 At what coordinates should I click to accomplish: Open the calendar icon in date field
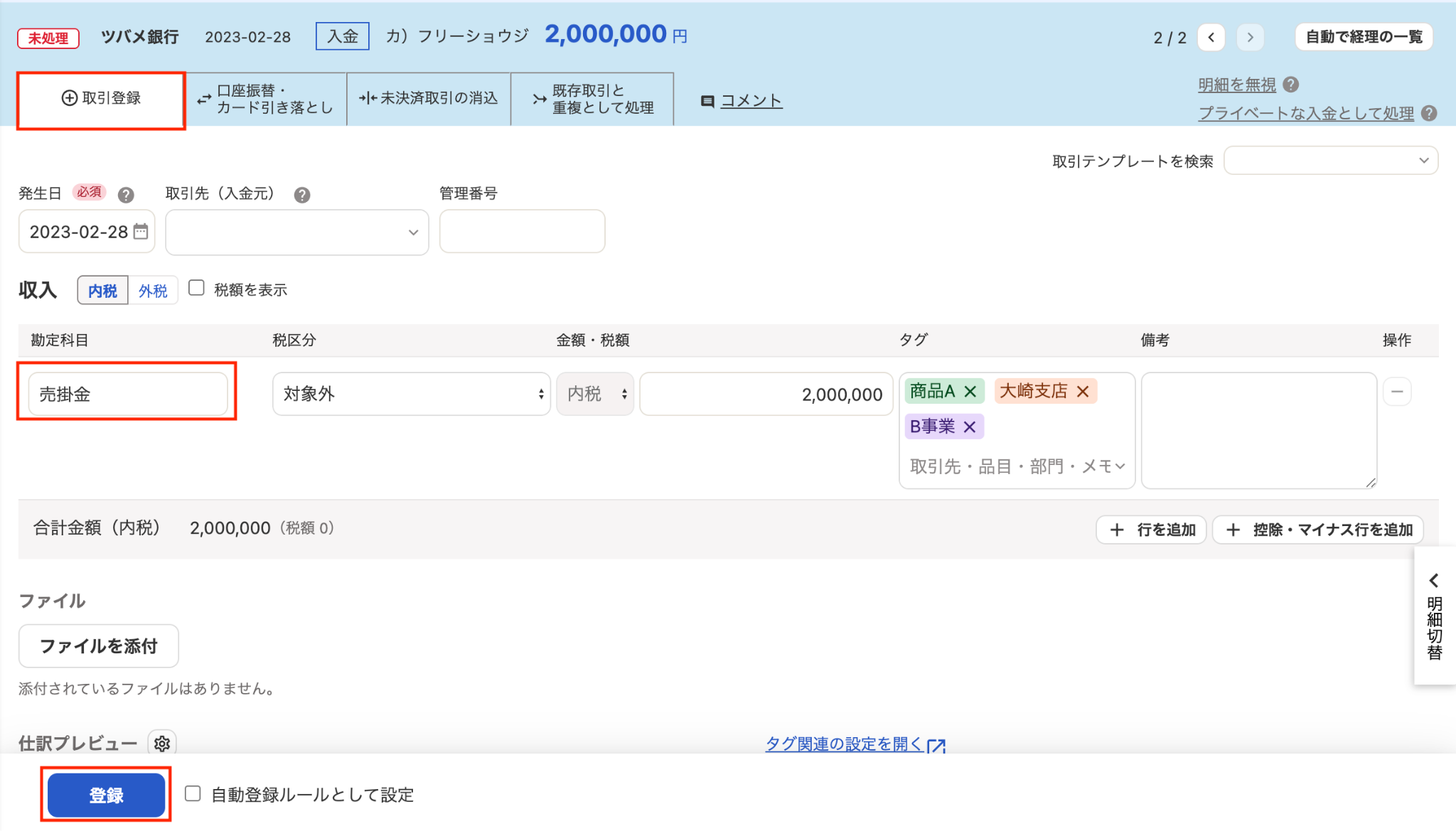point(141,231)
